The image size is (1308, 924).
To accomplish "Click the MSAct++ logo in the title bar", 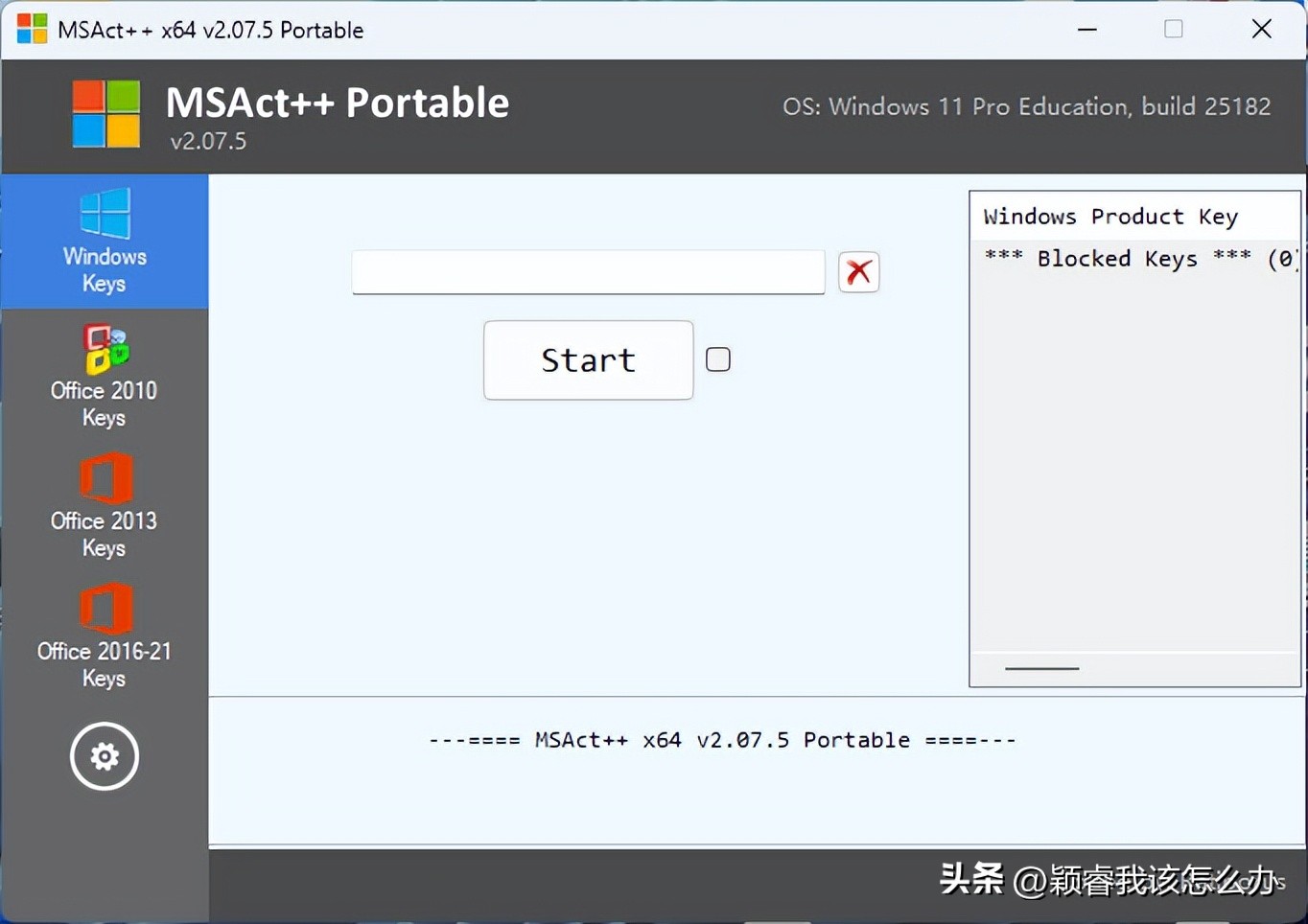I will pyautogui.click(x=32, y=28).
